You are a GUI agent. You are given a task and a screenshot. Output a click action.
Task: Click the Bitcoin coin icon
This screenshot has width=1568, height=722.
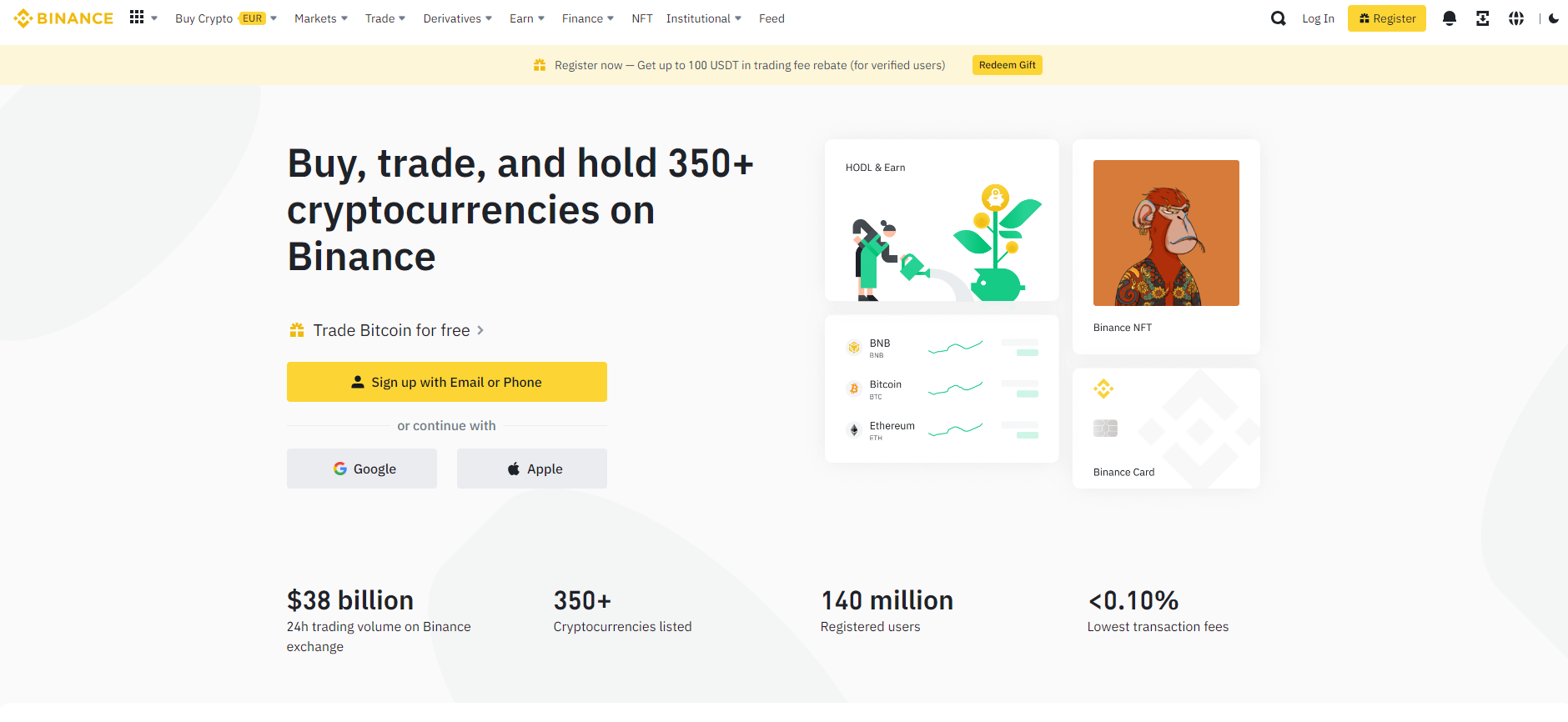click(x=854, y=389)
